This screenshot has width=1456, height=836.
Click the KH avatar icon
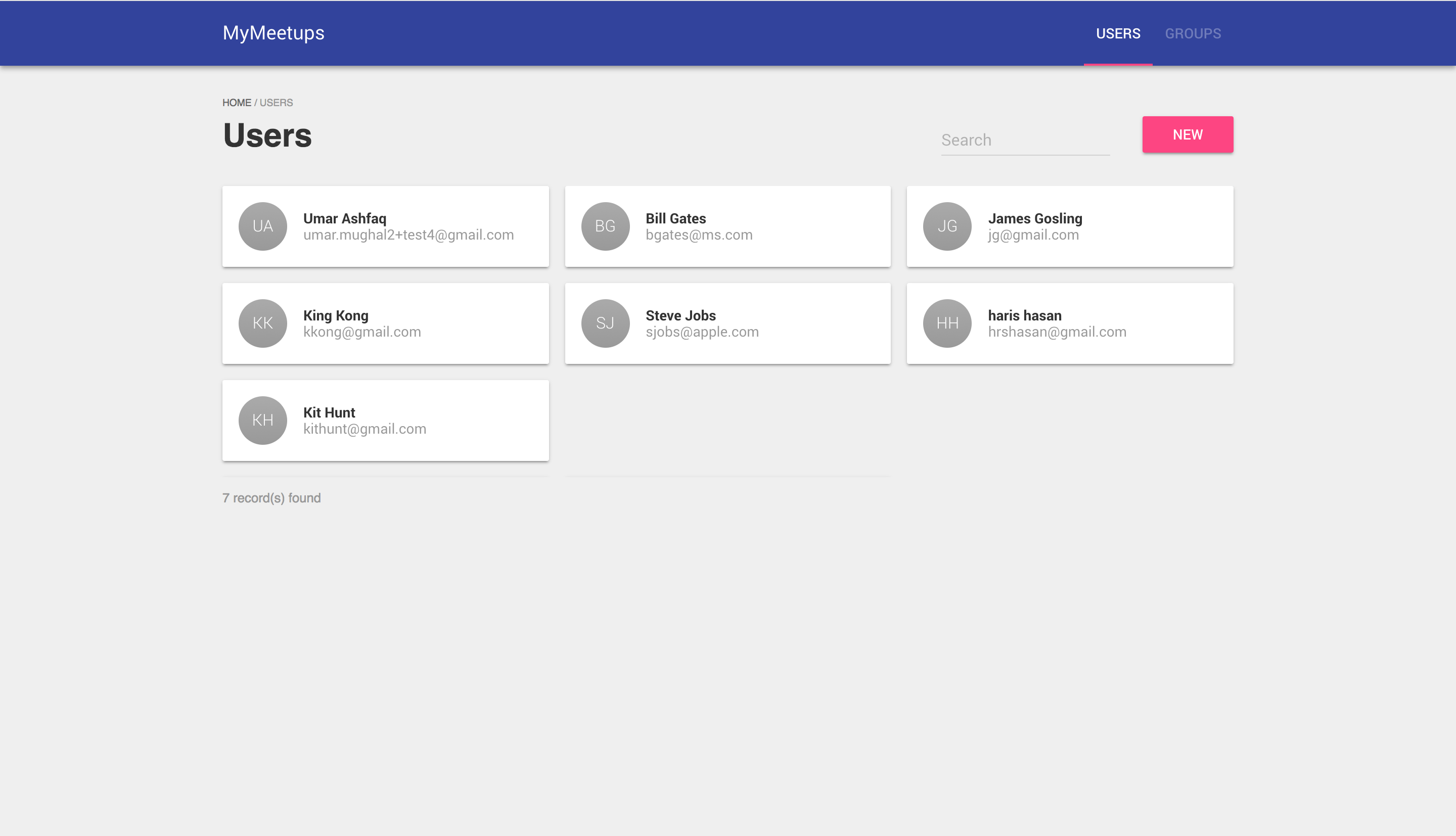click(x=262, y=421)
